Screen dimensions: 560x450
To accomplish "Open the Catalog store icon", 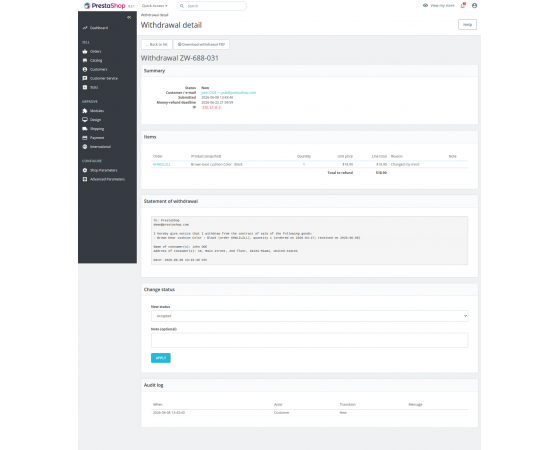I will (x=85, y=60).
